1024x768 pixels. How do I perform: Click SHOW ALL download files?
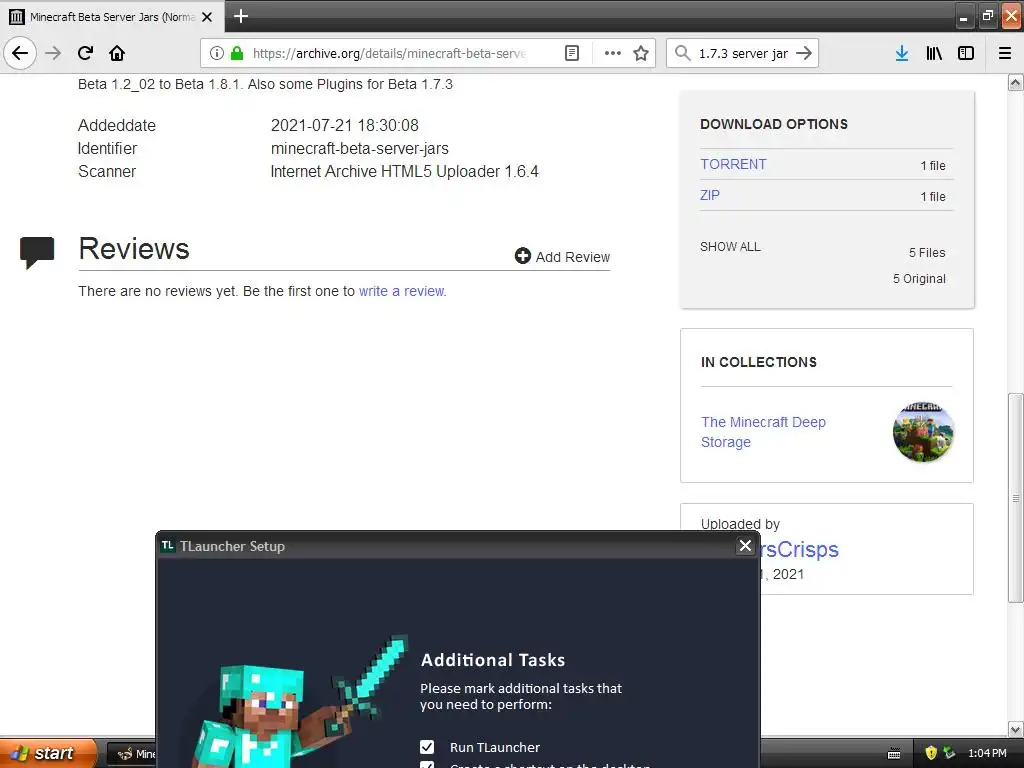[x=730, y=247]
